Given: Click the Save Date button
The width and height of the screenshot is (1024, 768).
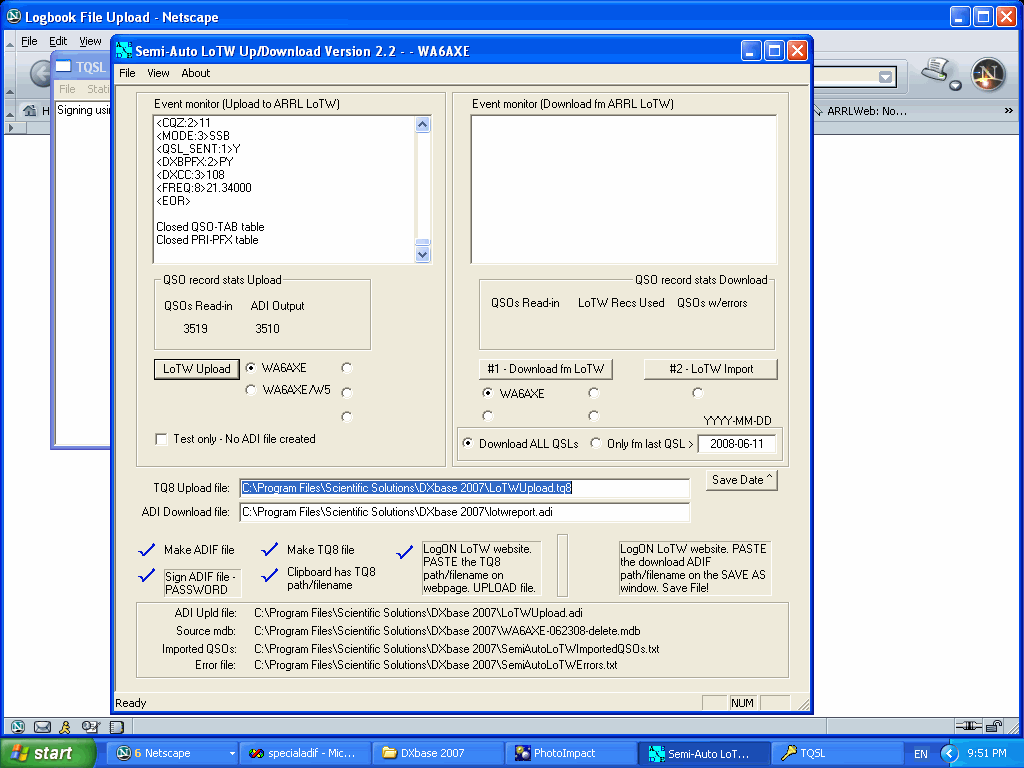Looking at the screenshot, I should pyautogui.click(x=742, y=480).
